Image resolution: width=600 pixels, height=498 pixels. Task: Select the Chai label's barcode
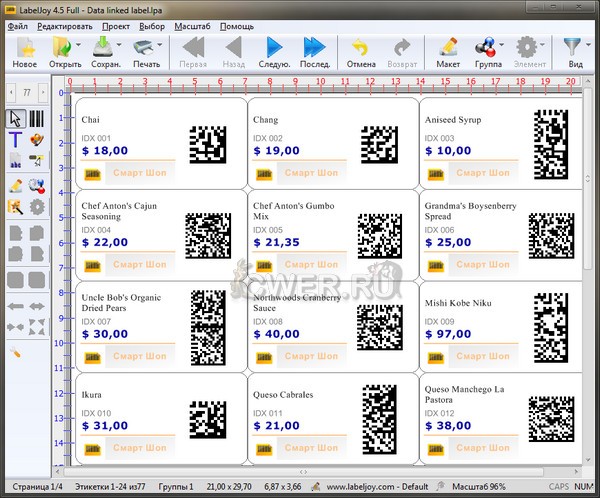click(x=207, y=143)
